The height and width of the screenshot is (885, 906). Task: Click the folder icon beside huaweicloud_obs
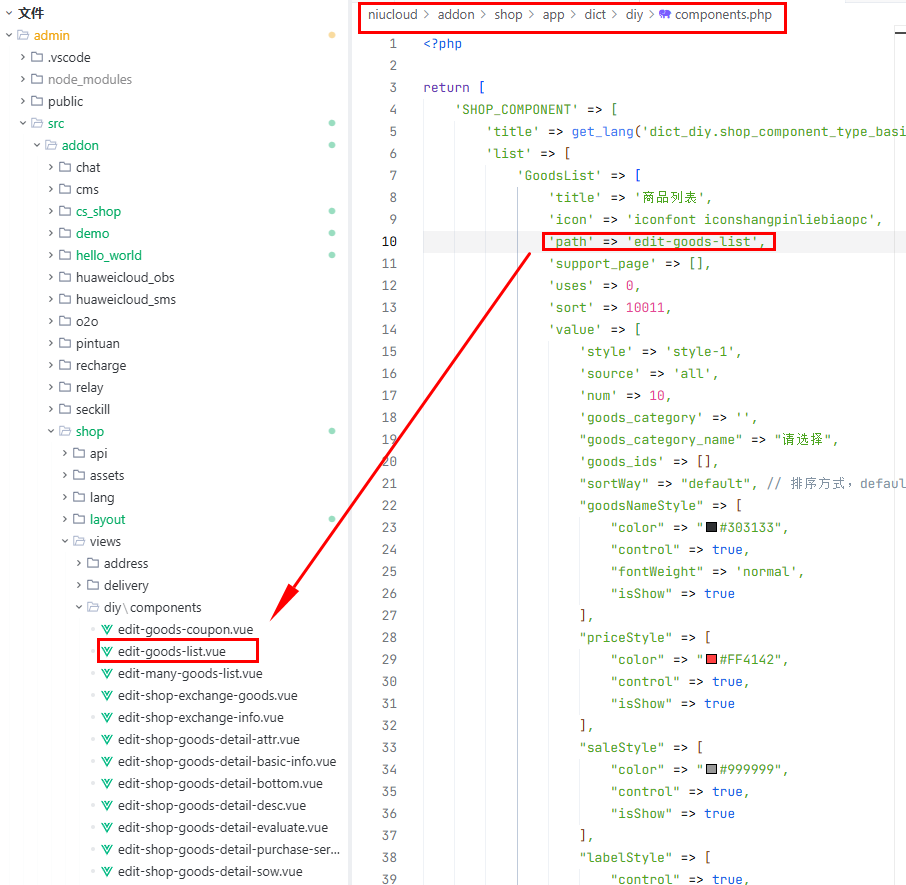click(65, 277)
